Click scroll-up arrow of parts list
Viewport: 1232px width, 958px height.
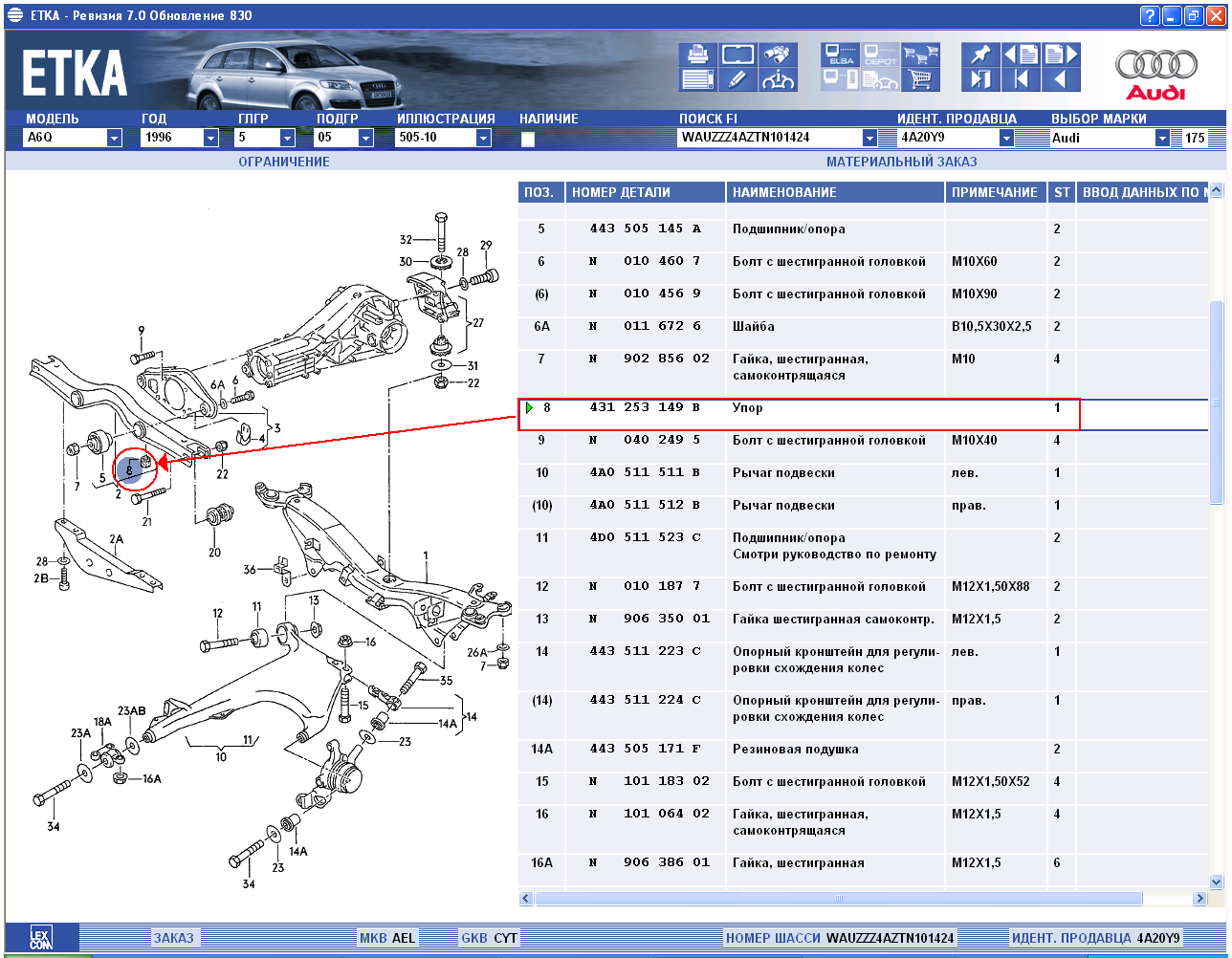tap(1217, 191)
